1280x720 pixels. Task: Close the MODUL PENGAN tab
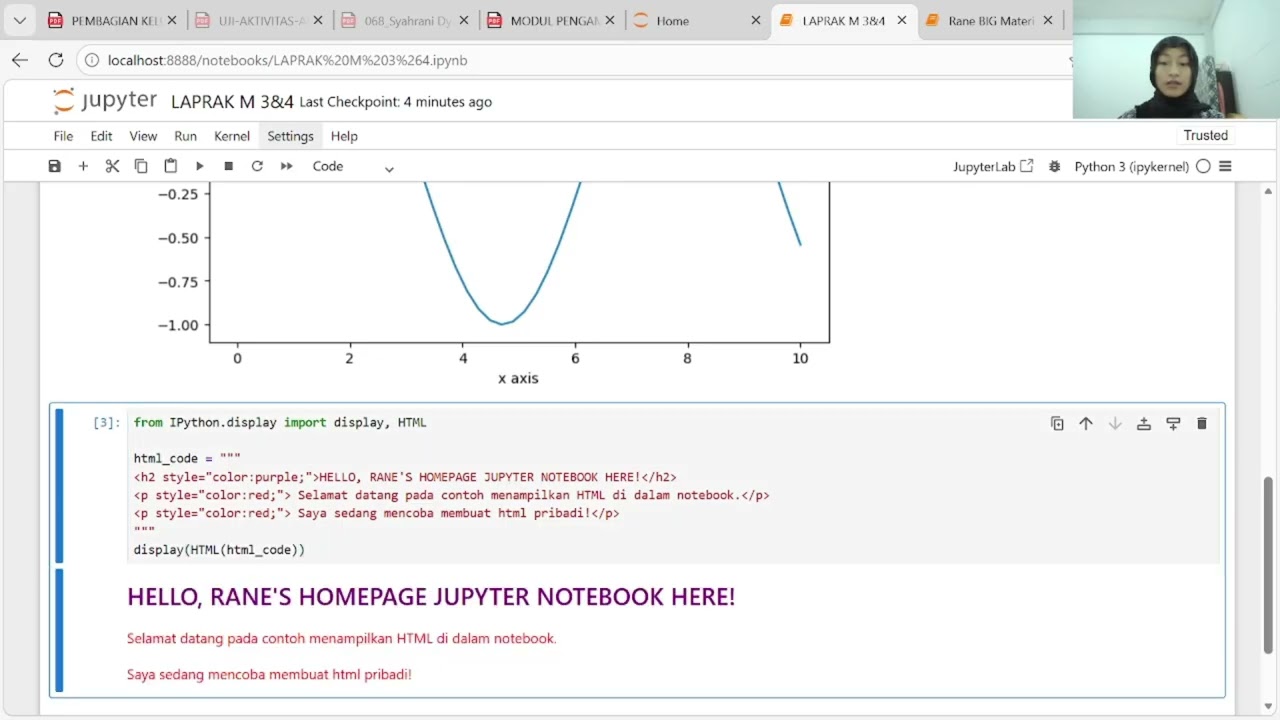pos(610,21)
